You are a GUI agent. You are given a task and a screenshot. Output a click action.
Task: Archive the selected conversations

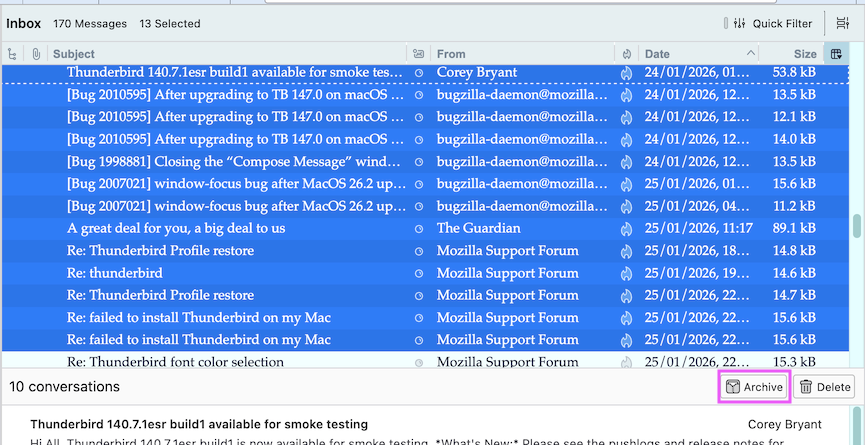coord(755,387)
